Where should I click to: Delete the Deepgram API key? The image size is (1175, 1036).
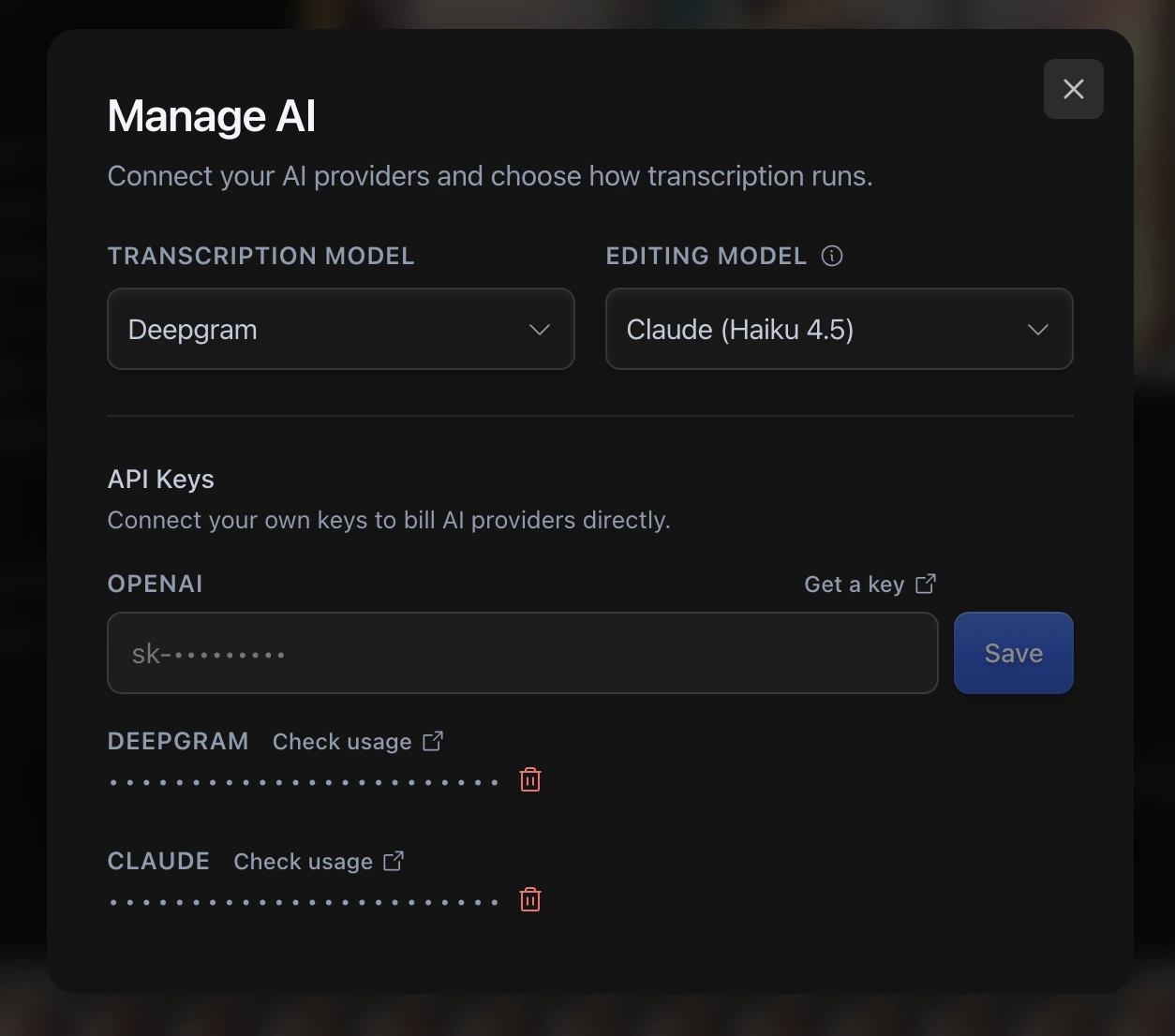click(x=530, y=779)
